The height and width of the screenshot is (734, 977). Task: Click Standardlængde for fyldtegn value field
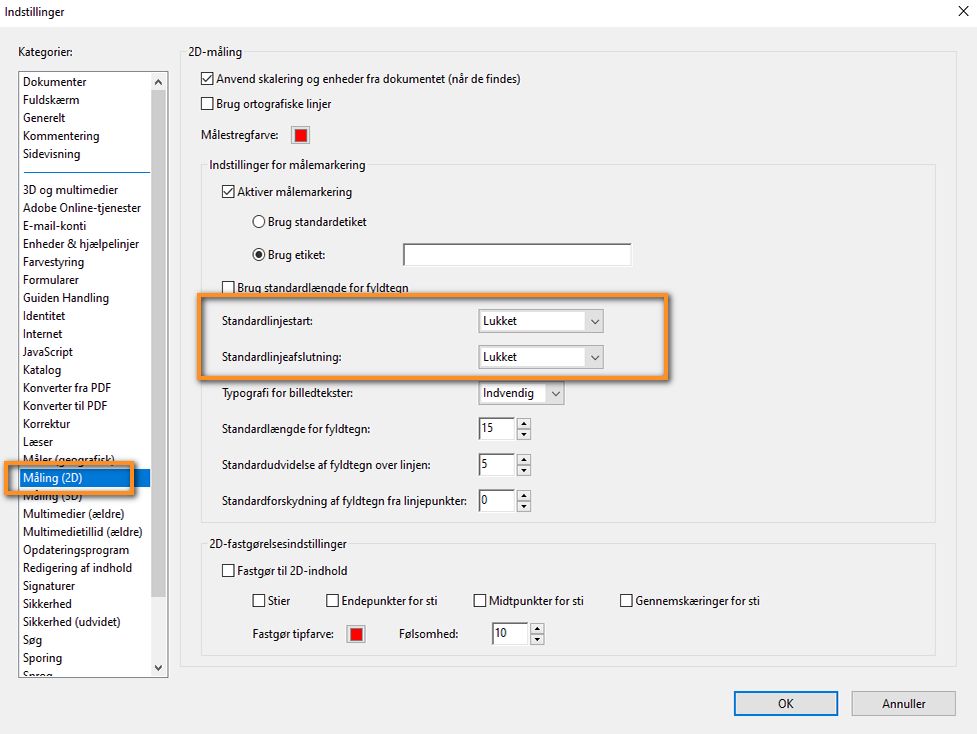coord(497,429)
